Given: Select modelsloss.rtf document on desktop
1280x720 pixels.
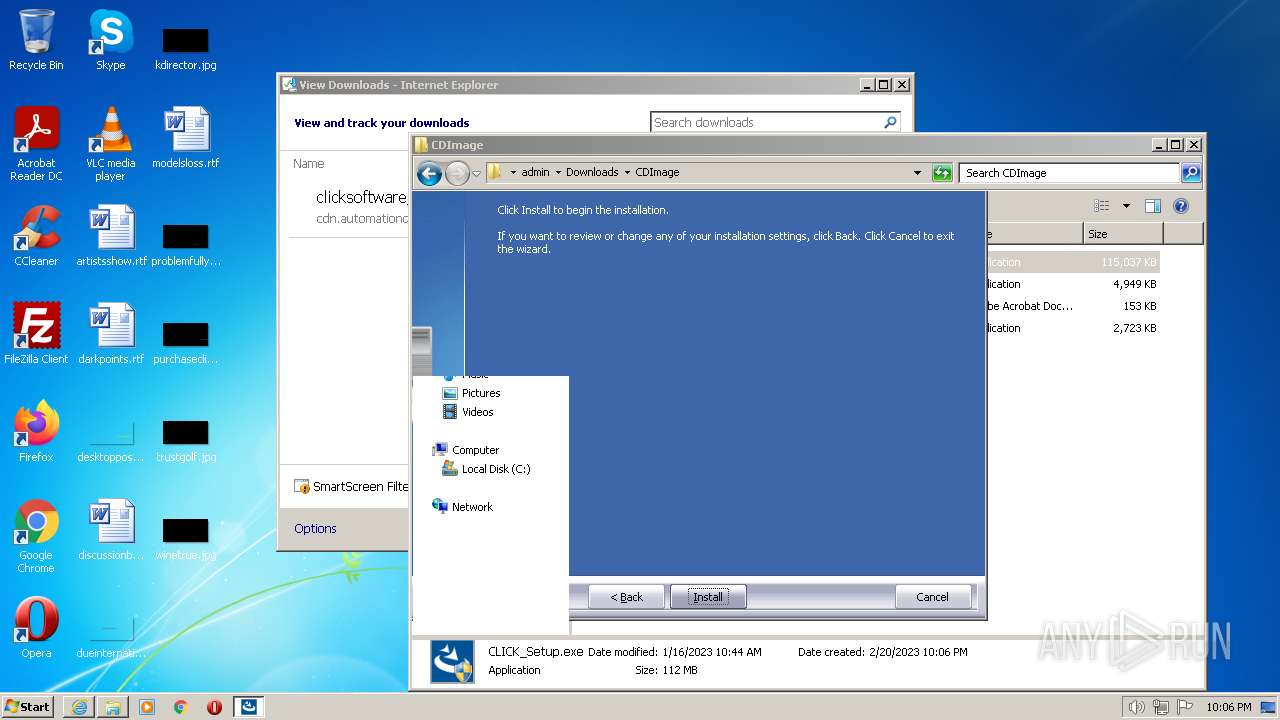Looking at the screenshot, I should point(186,138).
